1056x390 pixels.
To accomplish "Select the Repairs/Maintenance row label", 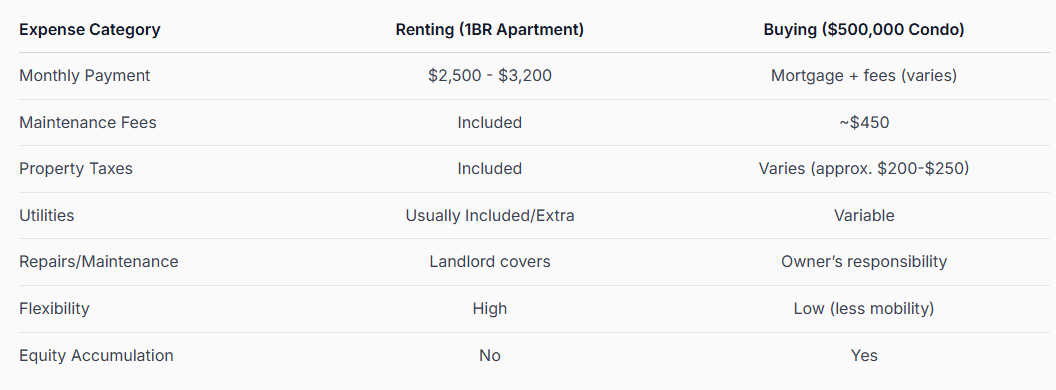I will 99,261.
